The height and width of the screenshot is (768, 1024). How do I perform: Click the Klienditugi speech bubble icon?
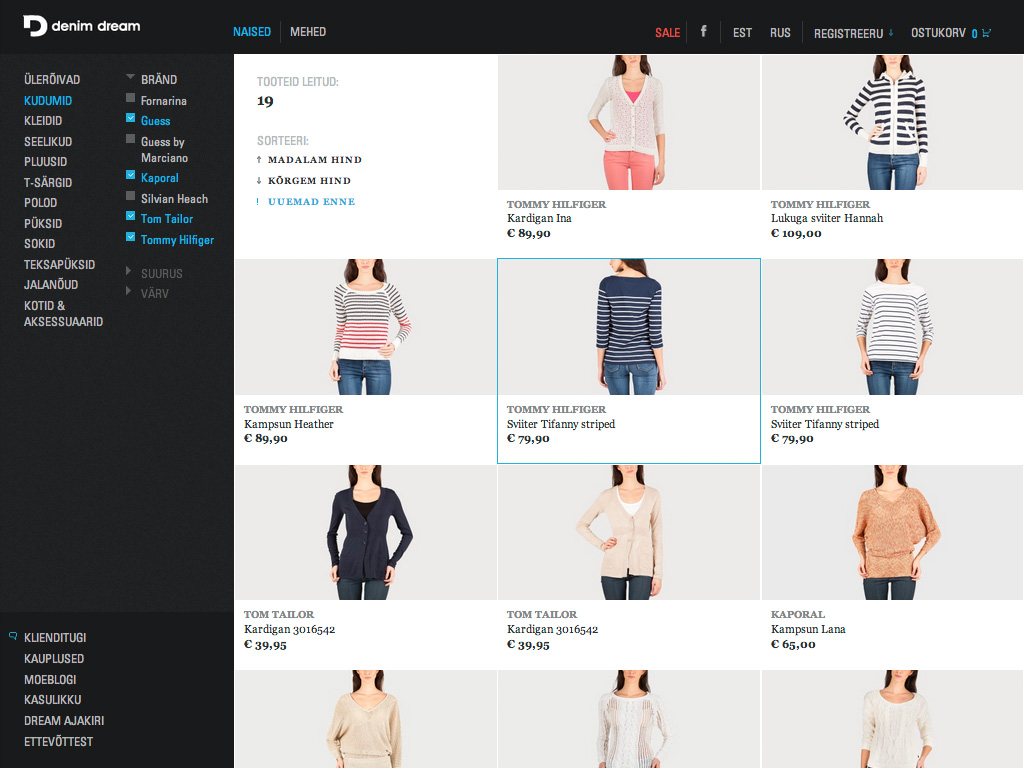pos(13,636)
